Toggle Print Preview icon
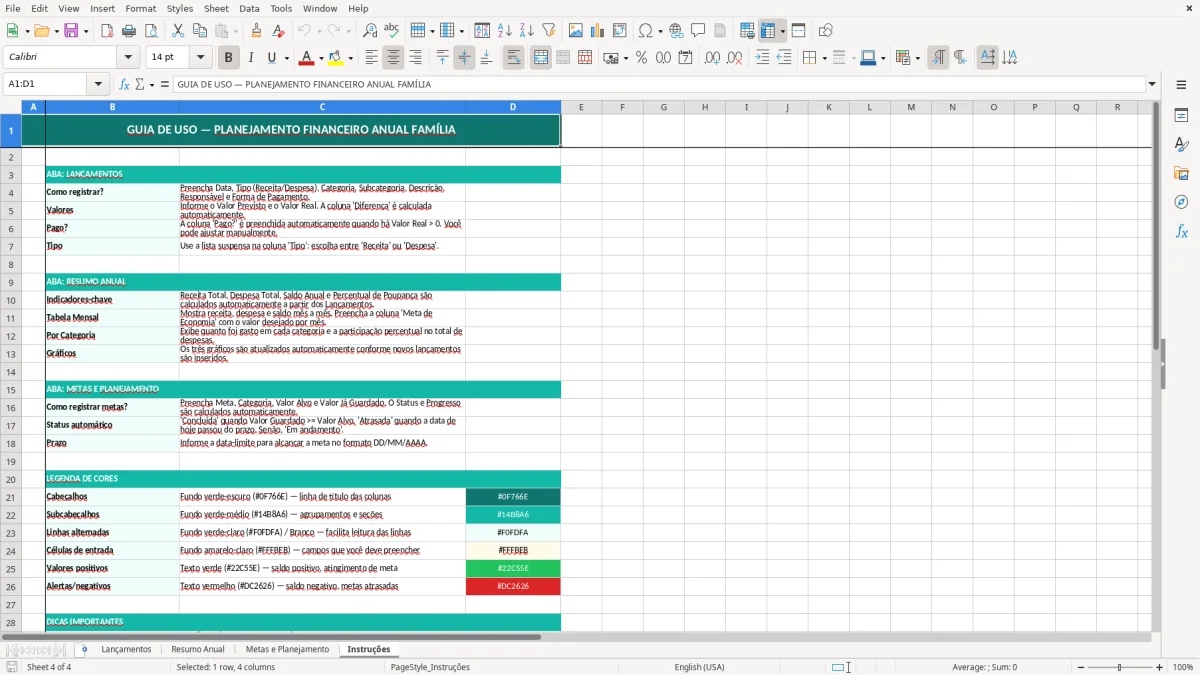 151,31
